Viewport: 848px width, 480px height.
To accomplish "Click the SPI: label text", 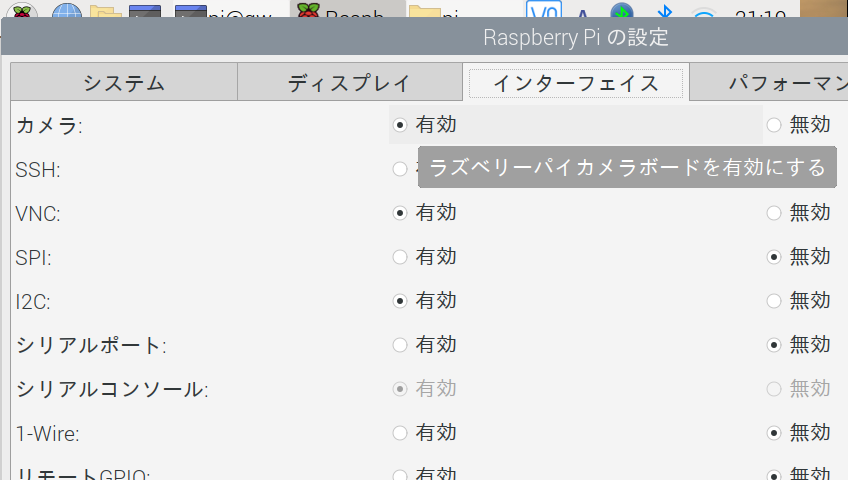I will [x=34, y=258].
